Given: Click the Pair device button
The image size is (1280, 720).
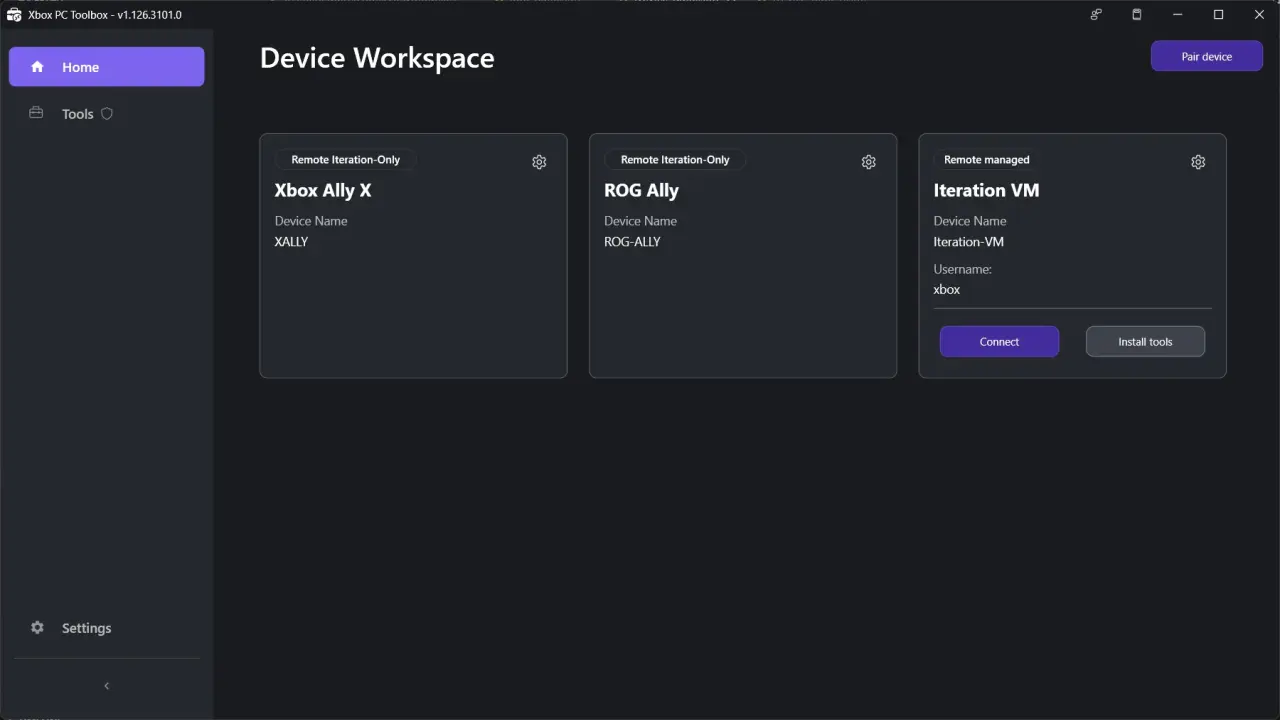Looking at the screenshot, I should coord(1206,56).
